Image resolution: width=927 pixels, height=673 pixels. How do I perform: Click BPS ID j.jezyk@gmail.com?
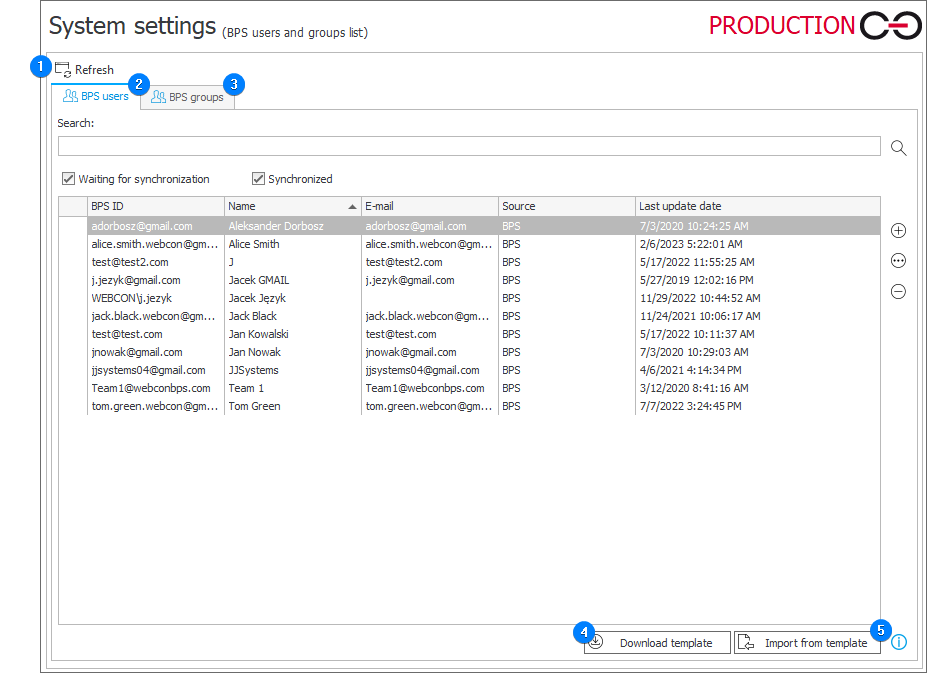(135, 280)
